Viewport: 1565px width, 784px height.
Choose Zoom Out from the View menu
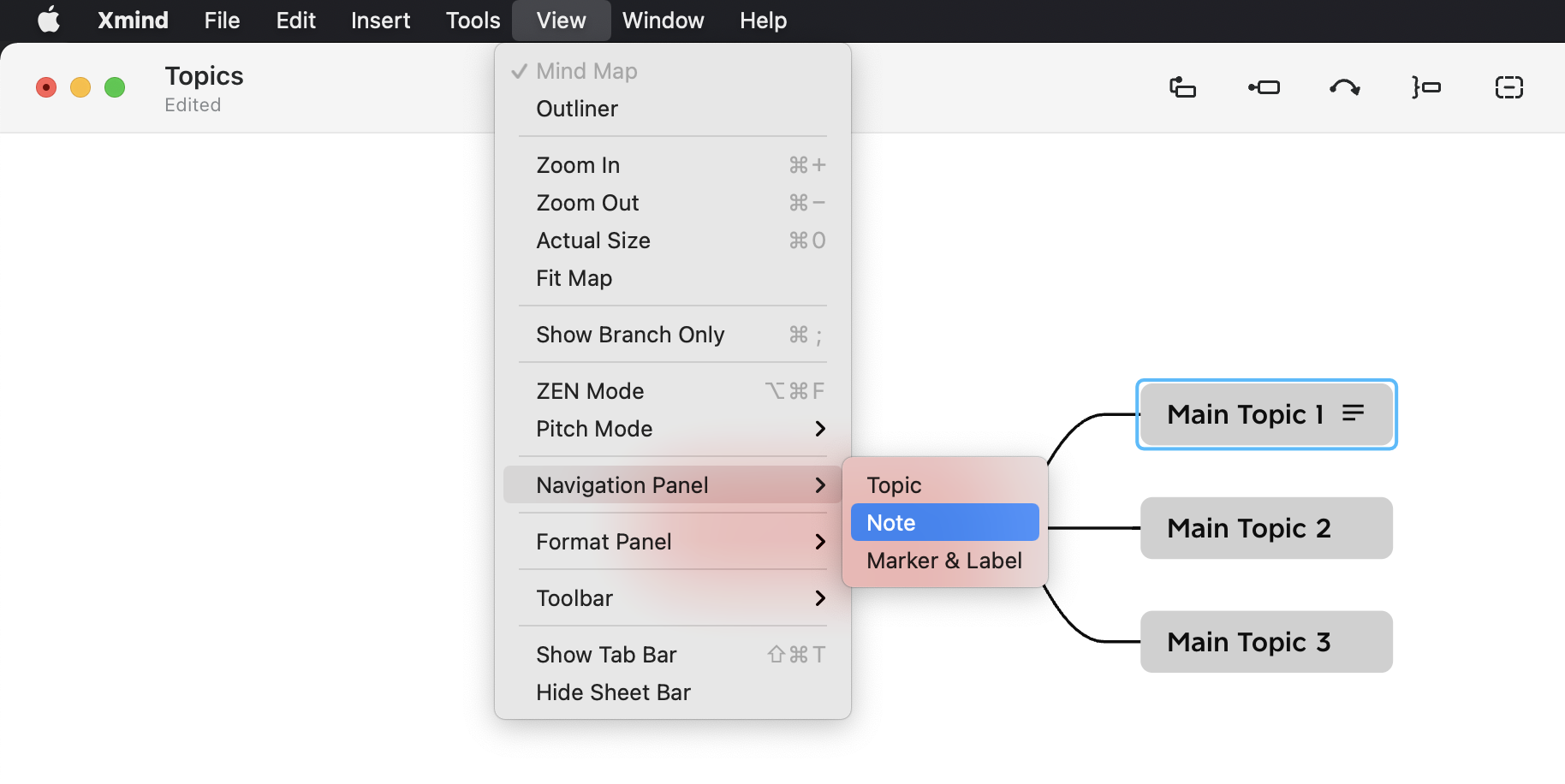click(x=673, y=203)
